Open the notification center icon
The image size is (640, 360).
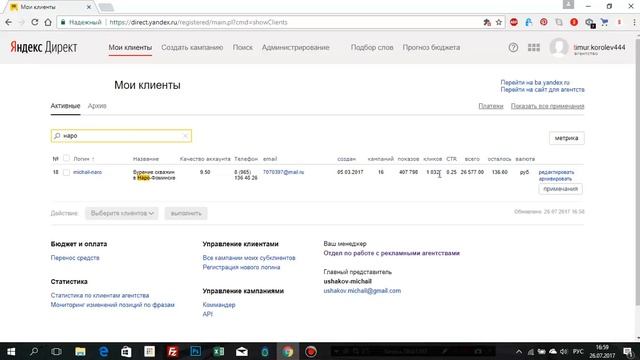click(x=628, y=351)
